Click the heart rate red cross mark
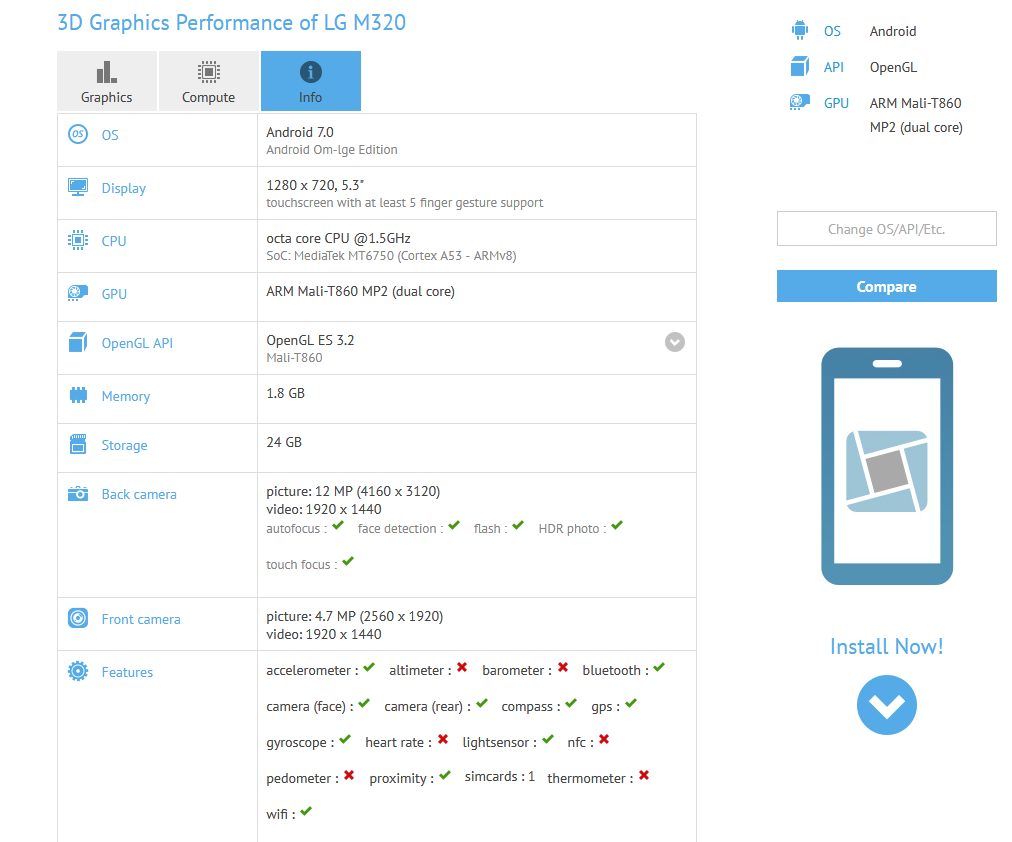The image size is (1012, 842). pyautogui.click(x=443, y=739)
